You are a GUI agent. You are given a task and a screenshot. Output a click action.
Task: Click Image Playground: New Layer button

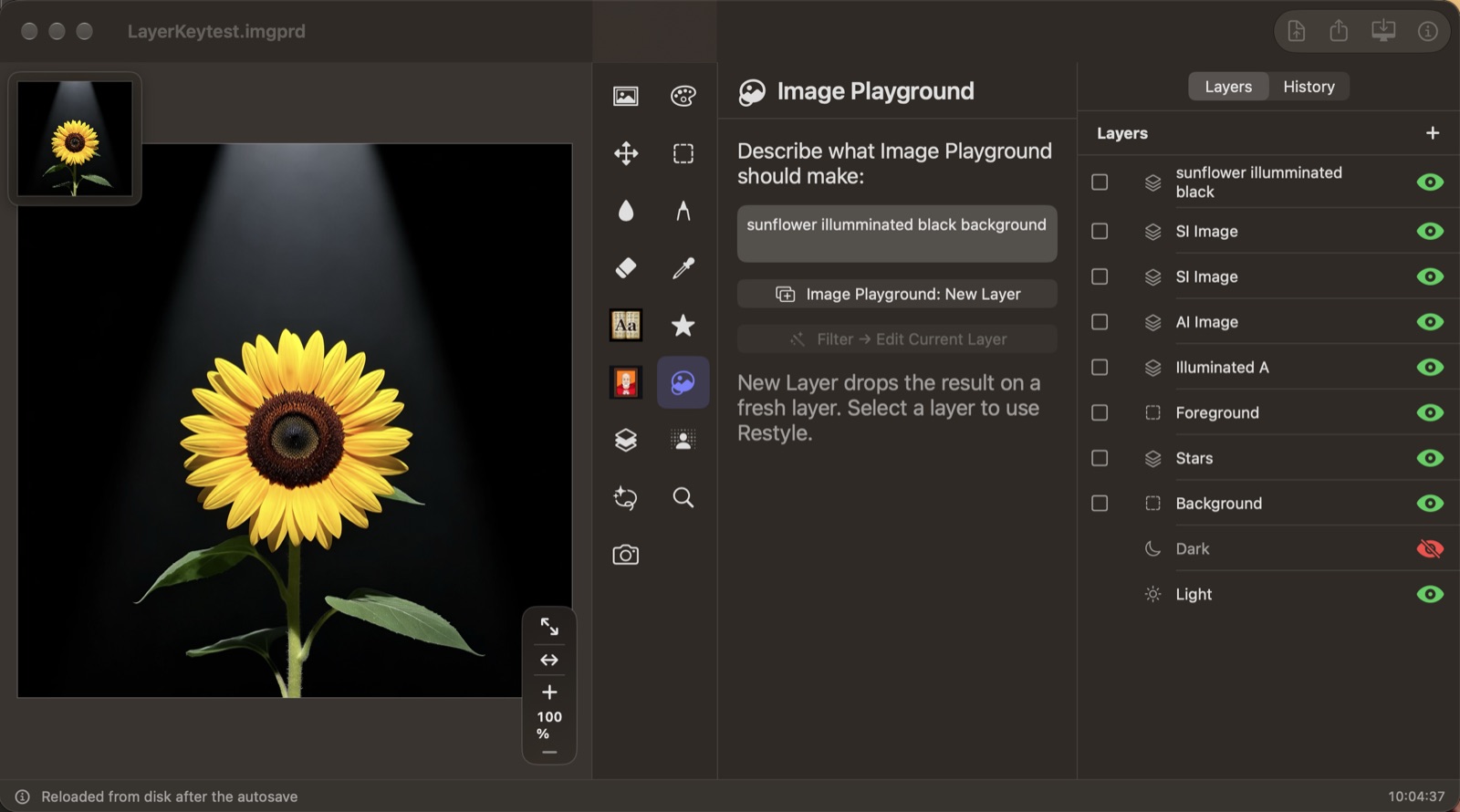pyautogui.click(x=897, y=294)
